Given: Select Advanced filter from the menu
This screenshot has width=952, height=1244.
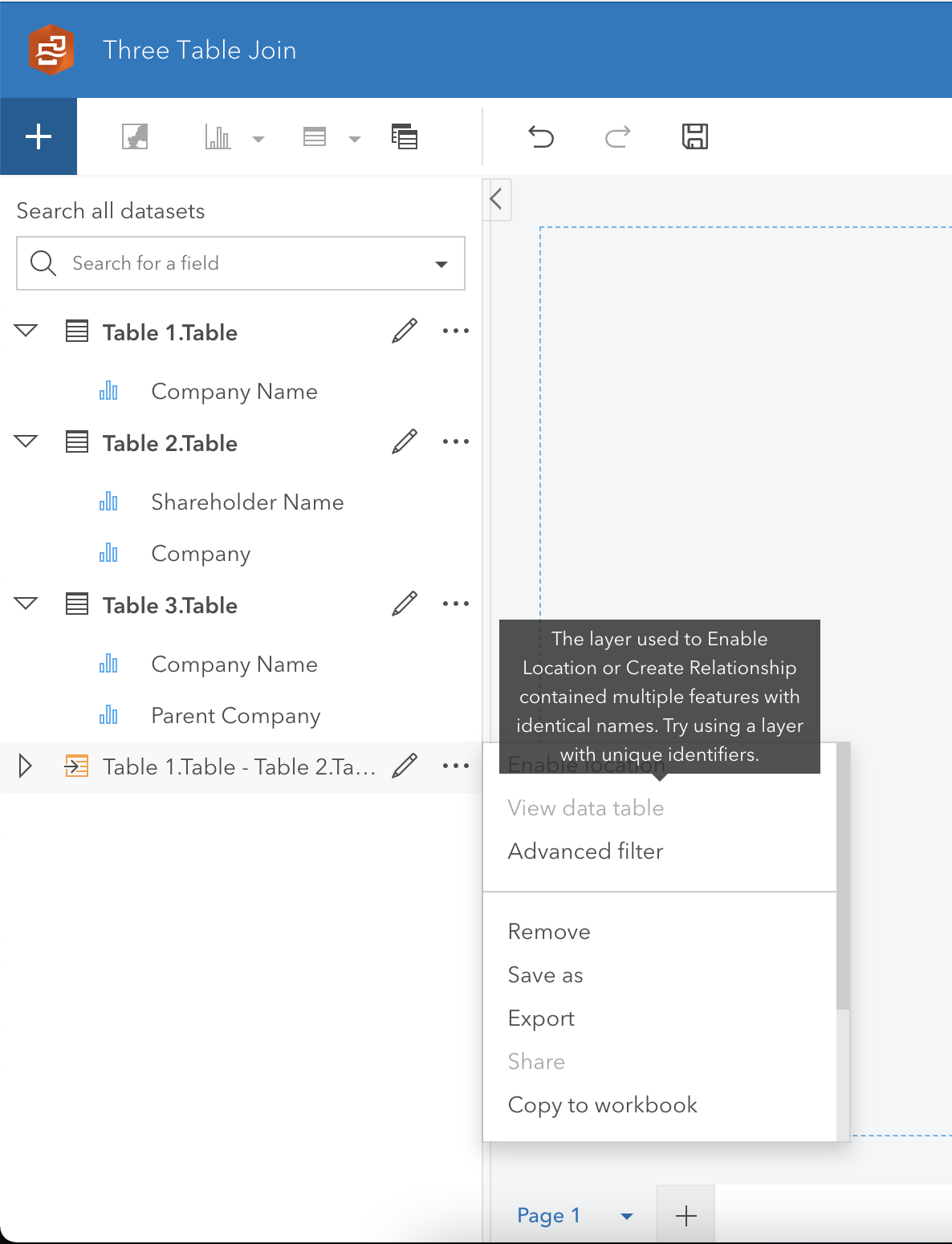Looking at the screenshot, I should point(585,851).
